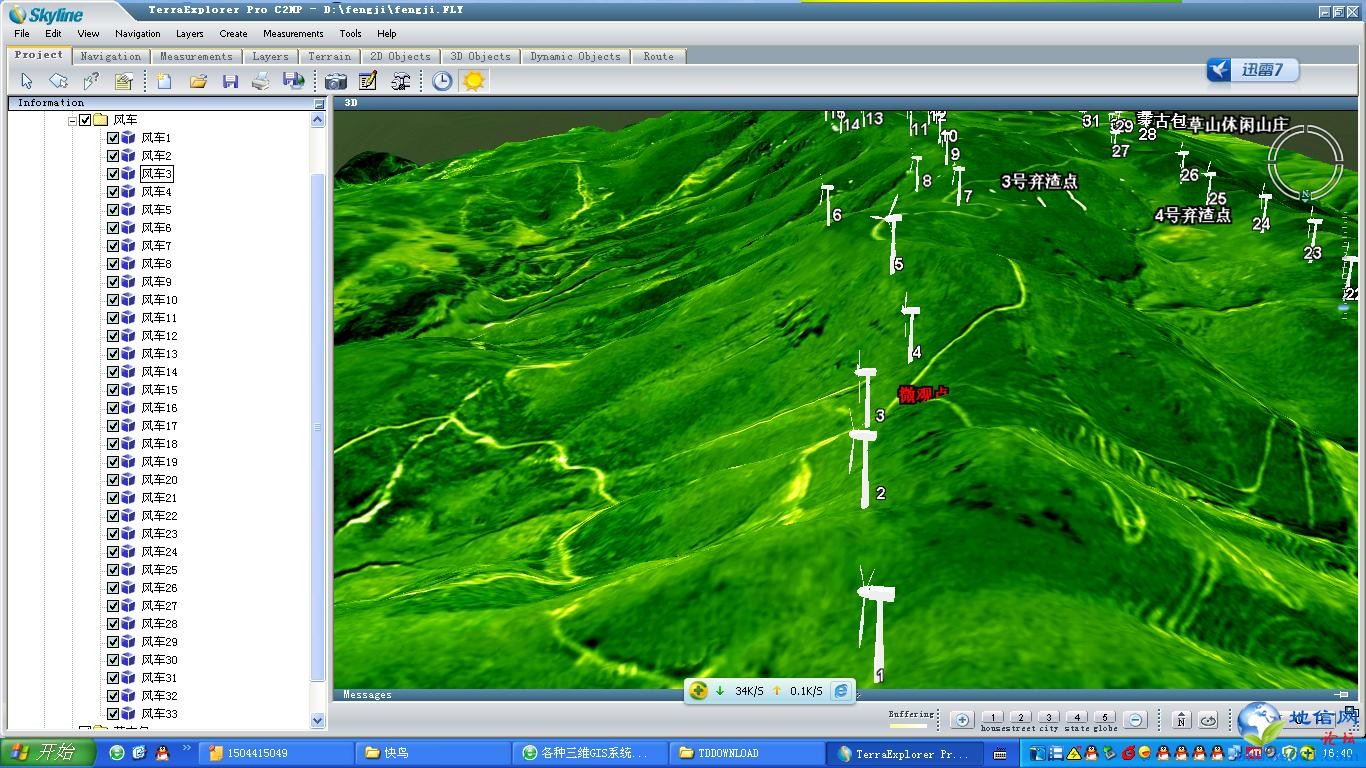Switch to the Terrain tab
This screenshot has width=1366, height=768.
tap(329, 56)
